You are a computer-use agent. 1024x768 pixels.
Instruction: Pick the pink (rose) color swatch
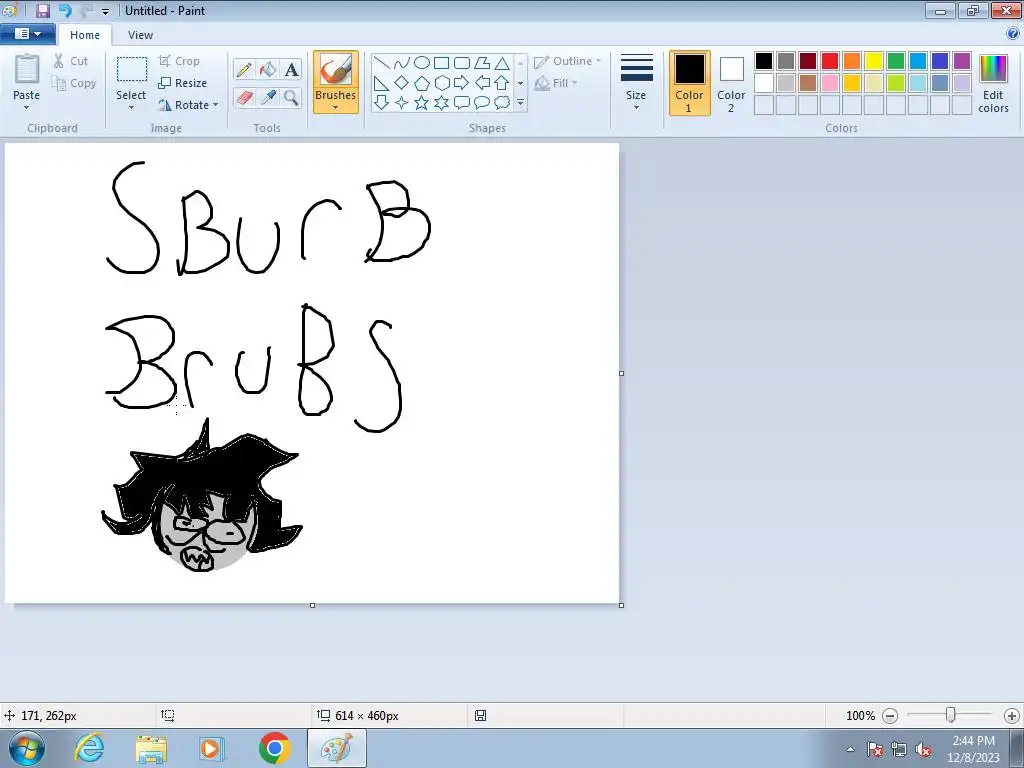click(830, 83)
